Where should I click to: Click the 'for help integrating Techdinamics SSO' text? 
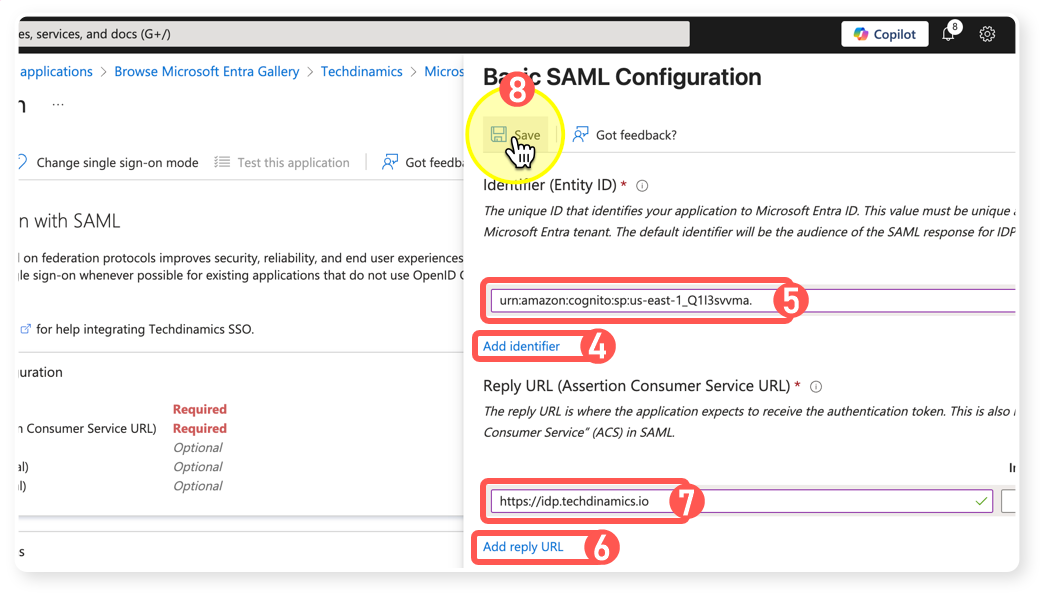(x=145, y=329)
